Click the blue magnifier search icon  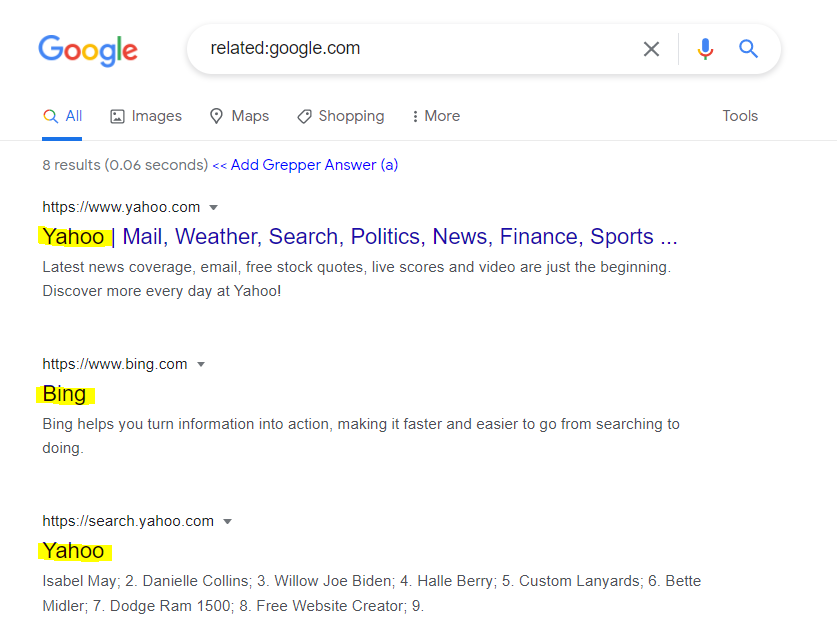click(x=748, y=49)
